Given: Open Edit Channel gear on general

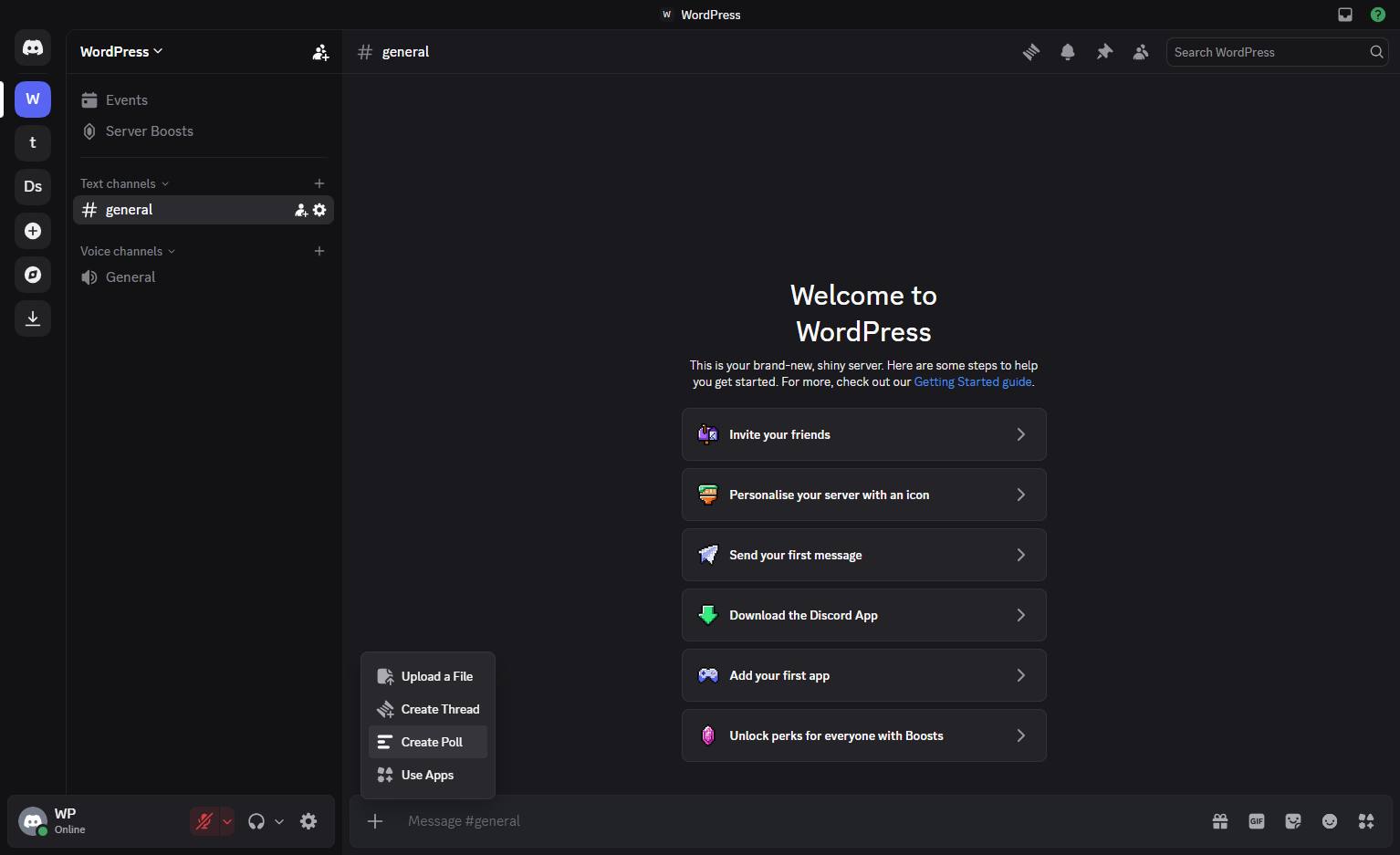Looking at the screenshot, I should 319,210.
